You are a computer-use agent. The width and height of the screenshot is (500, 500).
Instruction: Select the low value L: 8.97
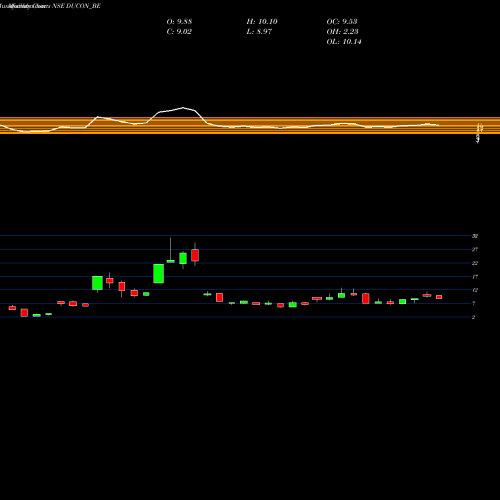tap(259, 32)
